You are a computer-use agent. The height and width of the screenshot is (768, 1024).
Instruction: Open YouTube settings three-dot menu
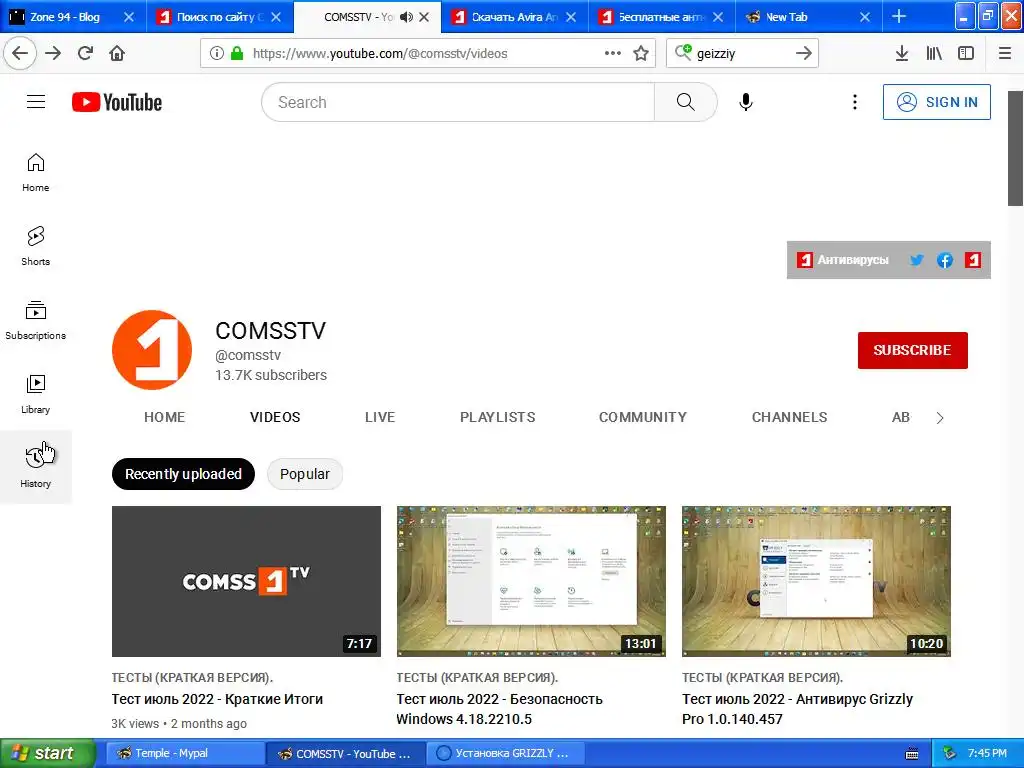(x=854, y=102)
